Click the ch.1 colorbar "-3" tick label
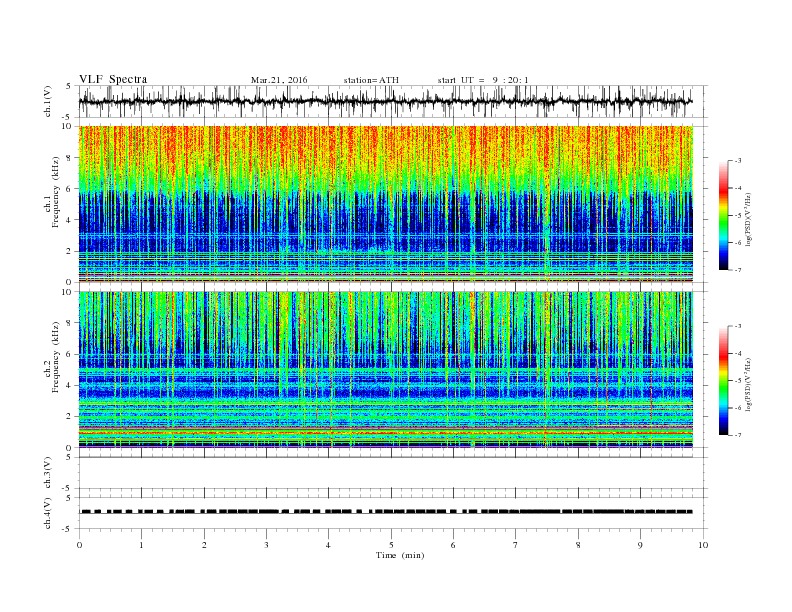 point(738,161)
